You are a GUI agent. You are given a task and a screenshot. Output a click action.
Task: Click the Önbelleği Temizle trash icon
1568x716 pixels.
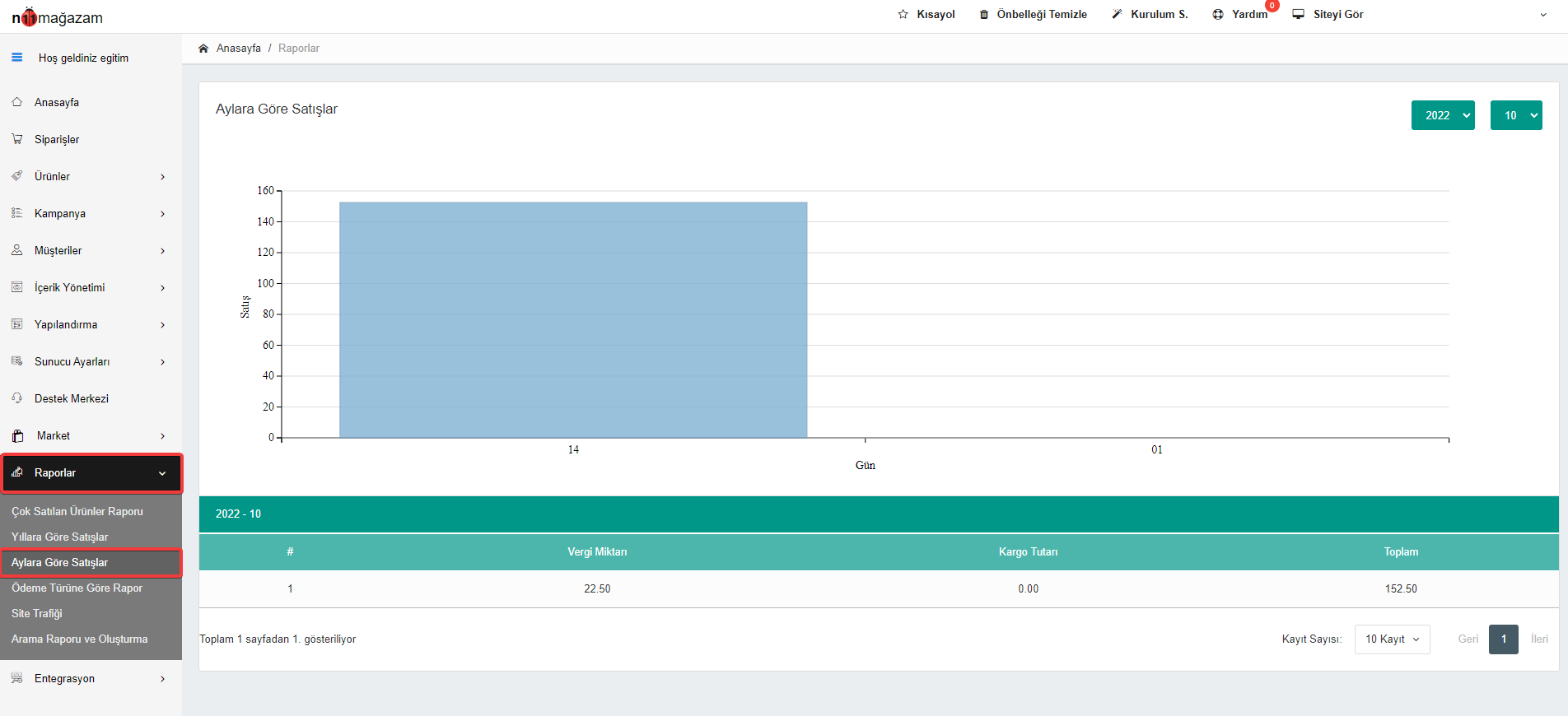tap(983, 14)
